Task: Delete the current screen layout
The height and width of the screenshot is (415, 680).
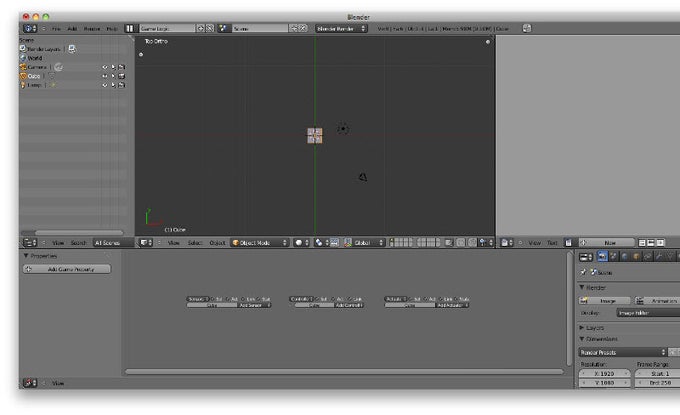Action: (210, 29)
